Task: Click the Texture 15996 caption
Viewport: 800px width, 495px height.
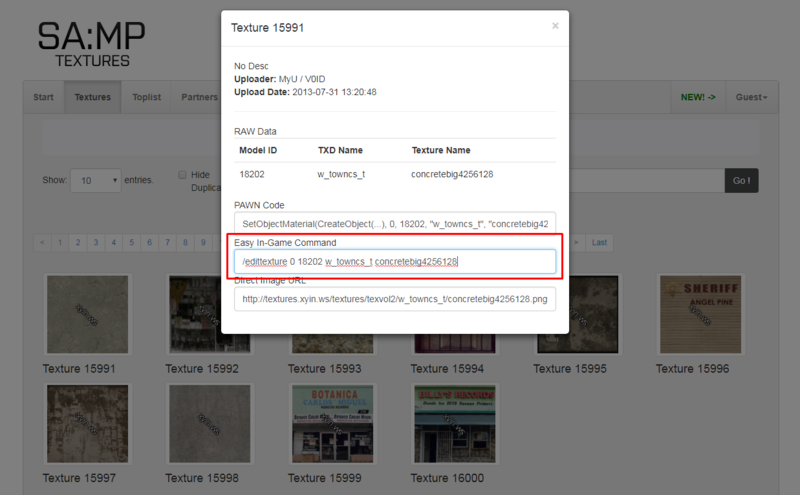Action: (692, 368)
